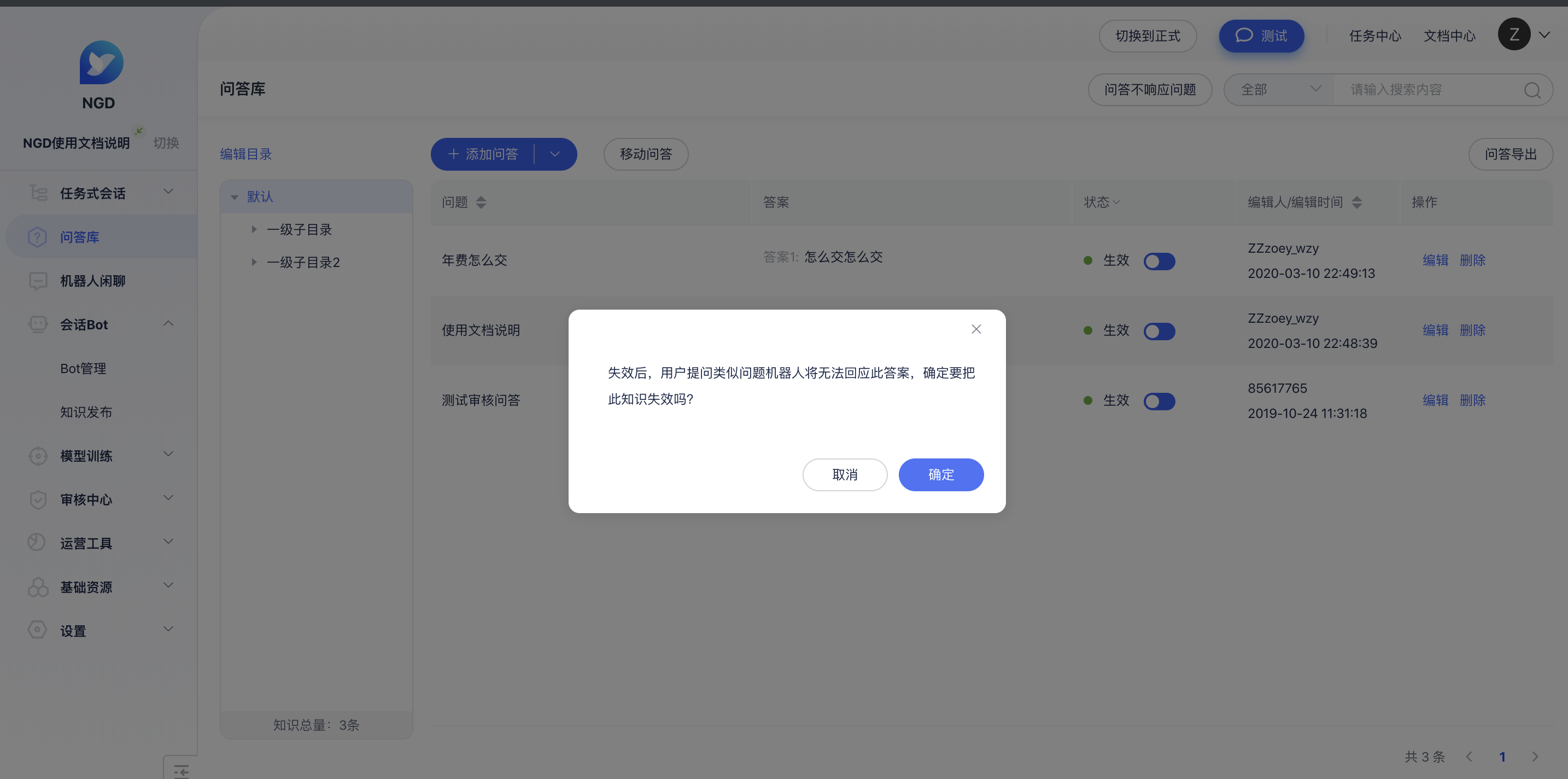
Task: Open the user account dropdown arrow
Action: (1544, 34)
